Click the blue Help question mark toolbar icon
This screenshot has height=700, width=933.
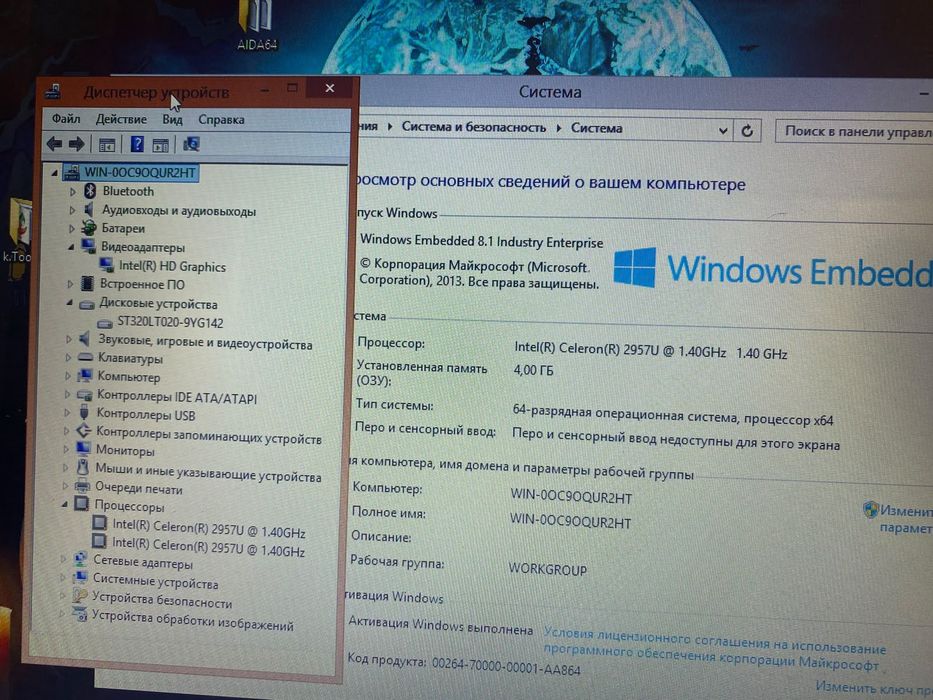[x=137, y=144]
